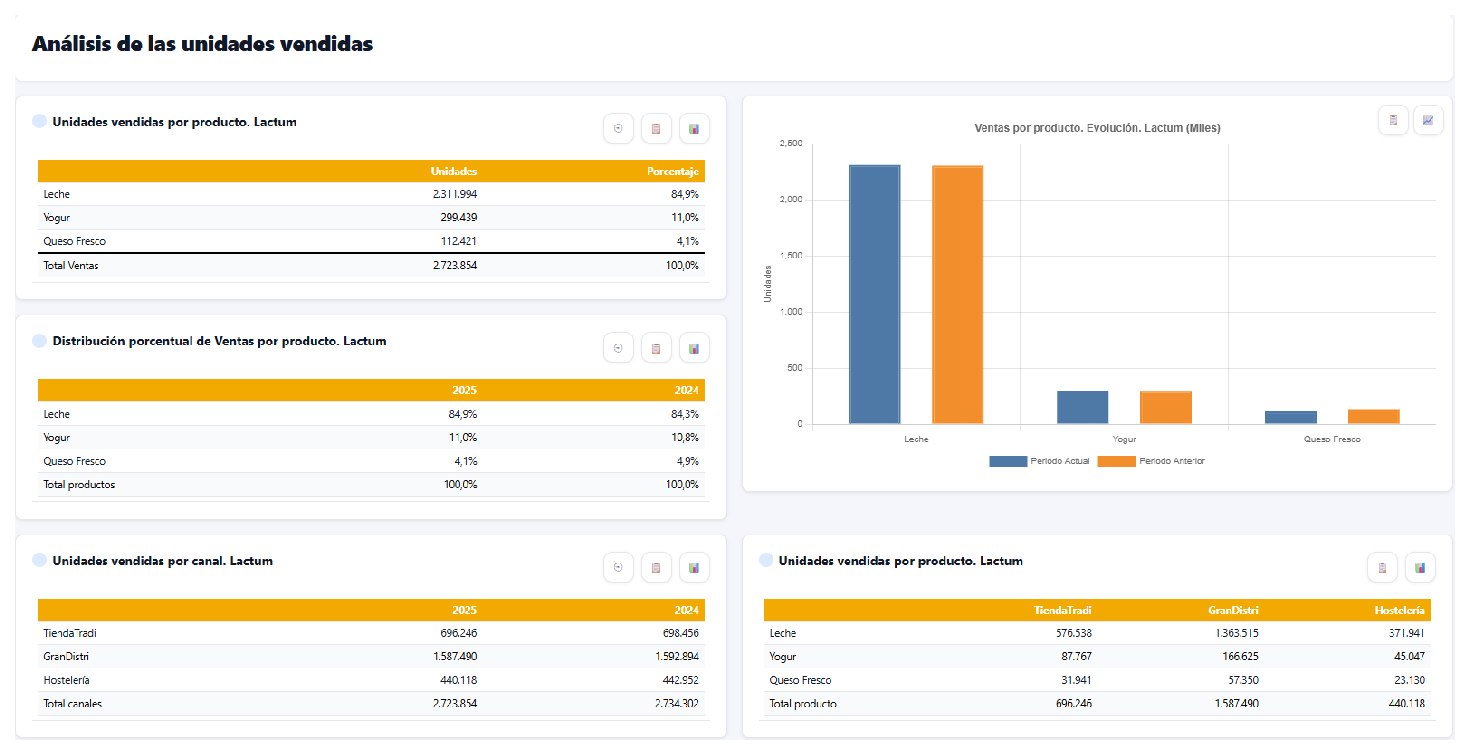This screenshot has width=1470, height=755.
Task: Click circular dropdown icon in top-left product units panel
Action: [618, 128]
